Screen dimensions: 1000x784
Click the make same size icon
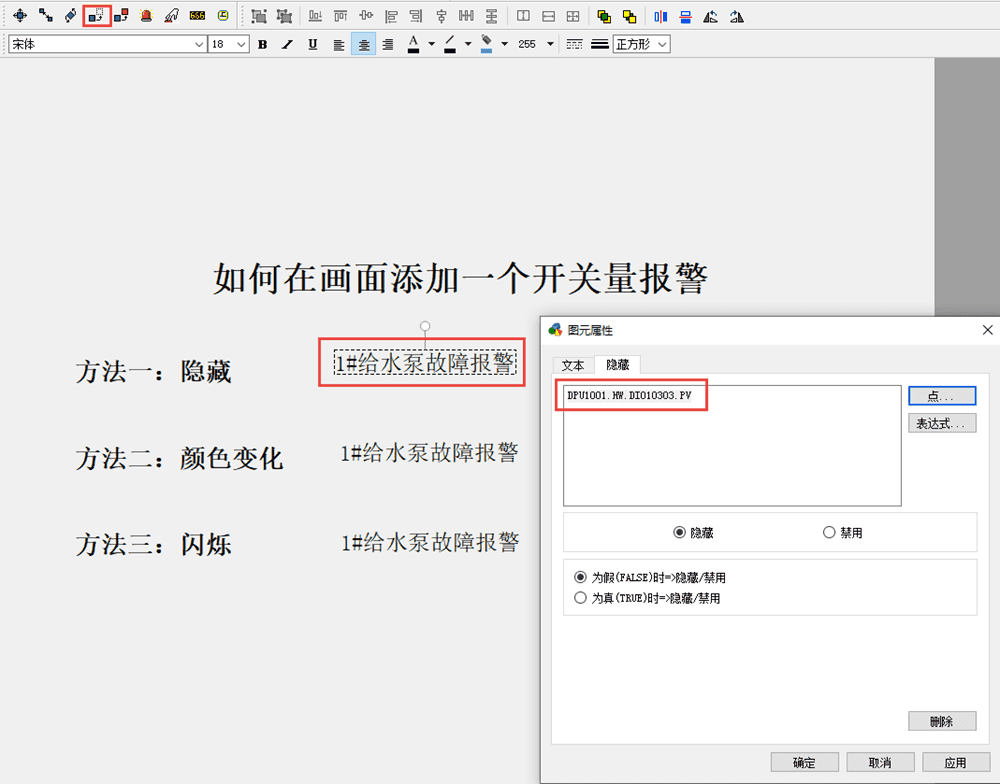pyautogui.click(x=573, y=17)
